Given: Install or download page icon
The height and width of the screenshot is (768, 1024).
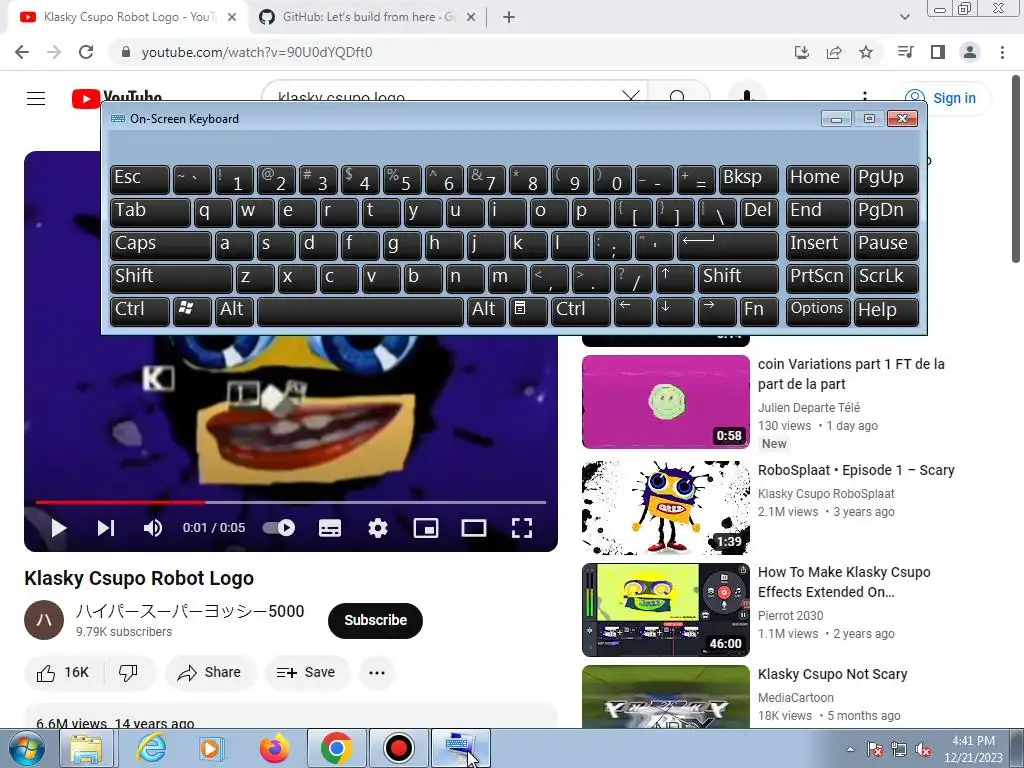Looking at the screenshot, I should 802,52.
